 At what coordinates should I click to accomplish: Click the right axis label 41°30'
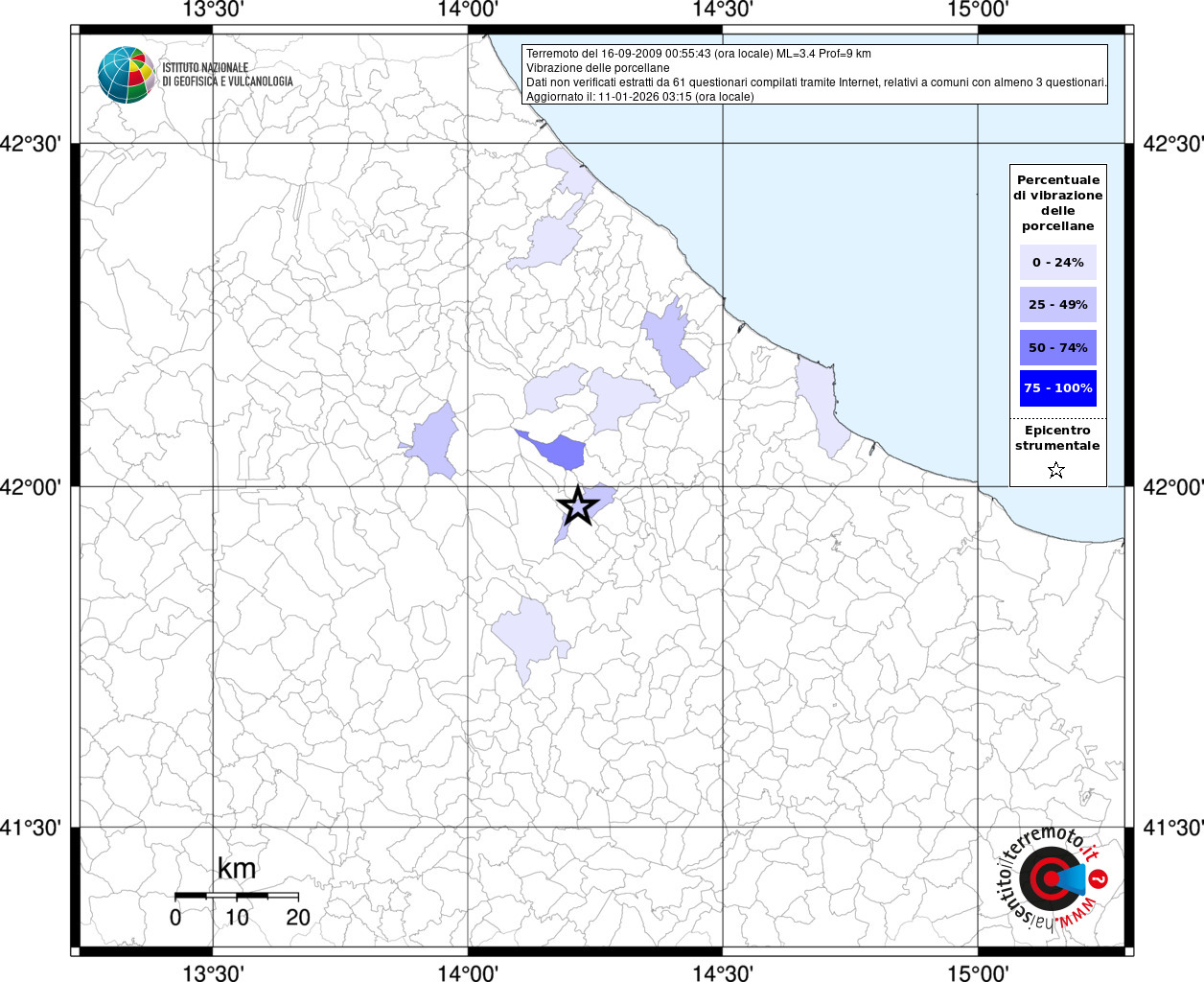coord(1173,828)
